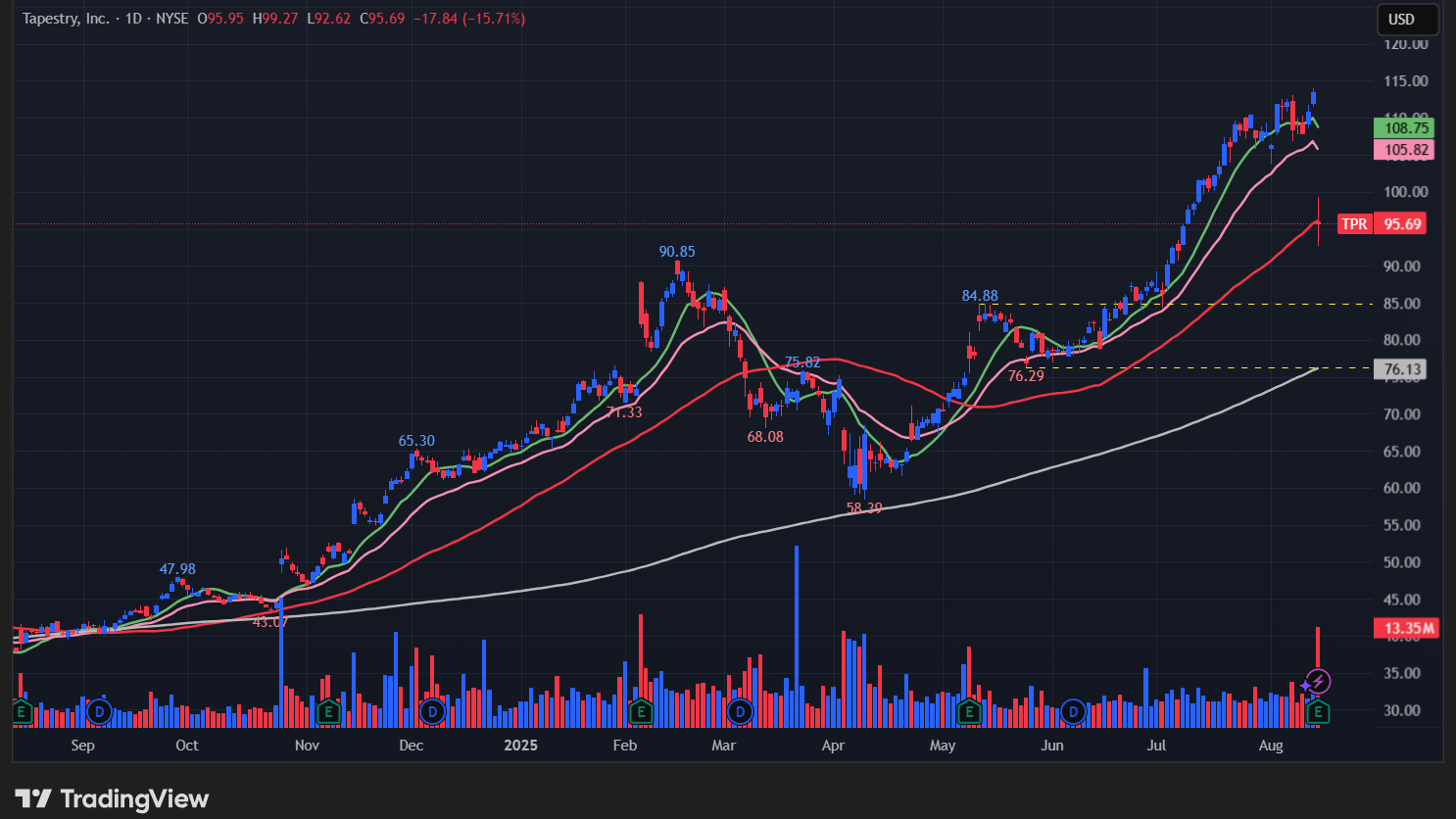Open the earnings E marker in November
The height and width of the screenshot is (819, 1456).
328,712
